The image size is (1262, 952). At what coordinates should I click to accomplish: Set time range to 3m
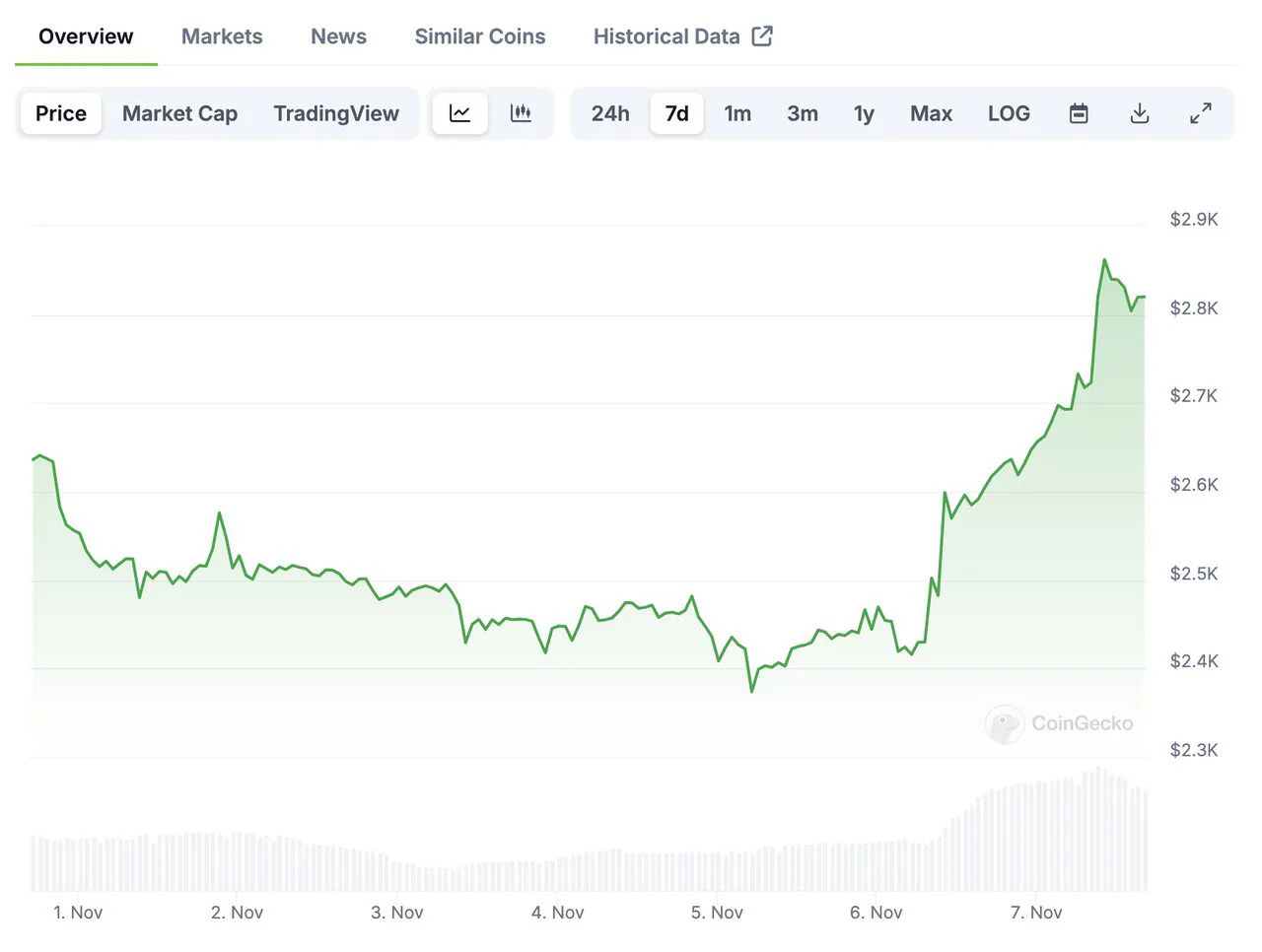(x=803, y=113)
